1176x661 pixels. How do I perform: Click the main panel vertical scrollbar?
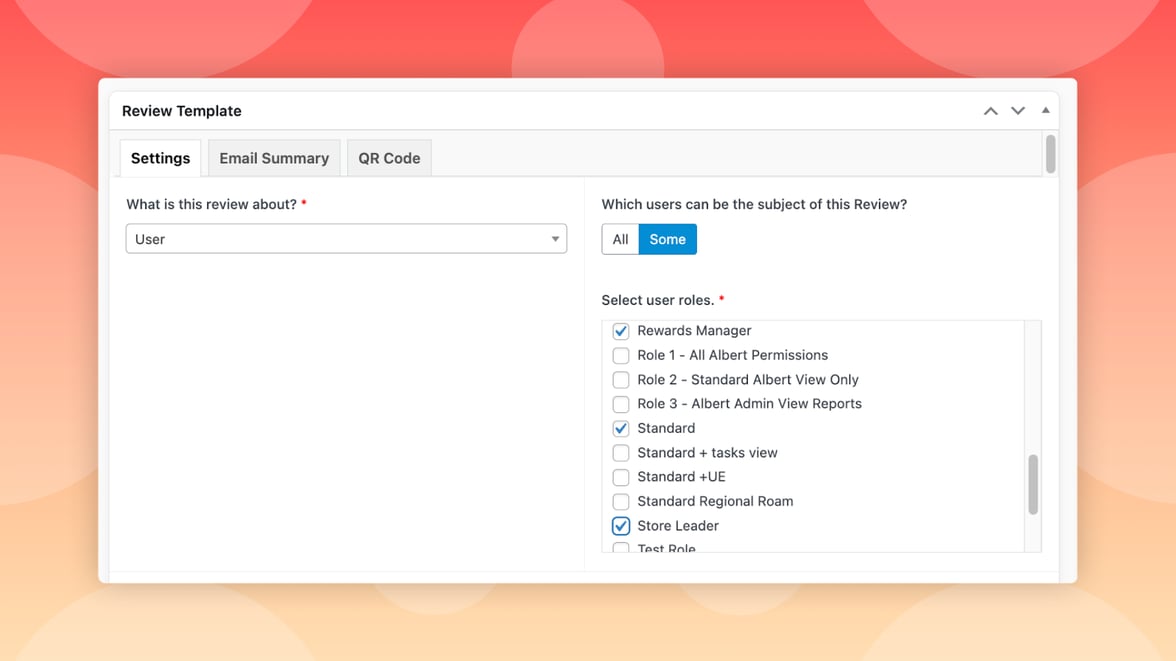pyautogui.click(x=1050, y=155)
